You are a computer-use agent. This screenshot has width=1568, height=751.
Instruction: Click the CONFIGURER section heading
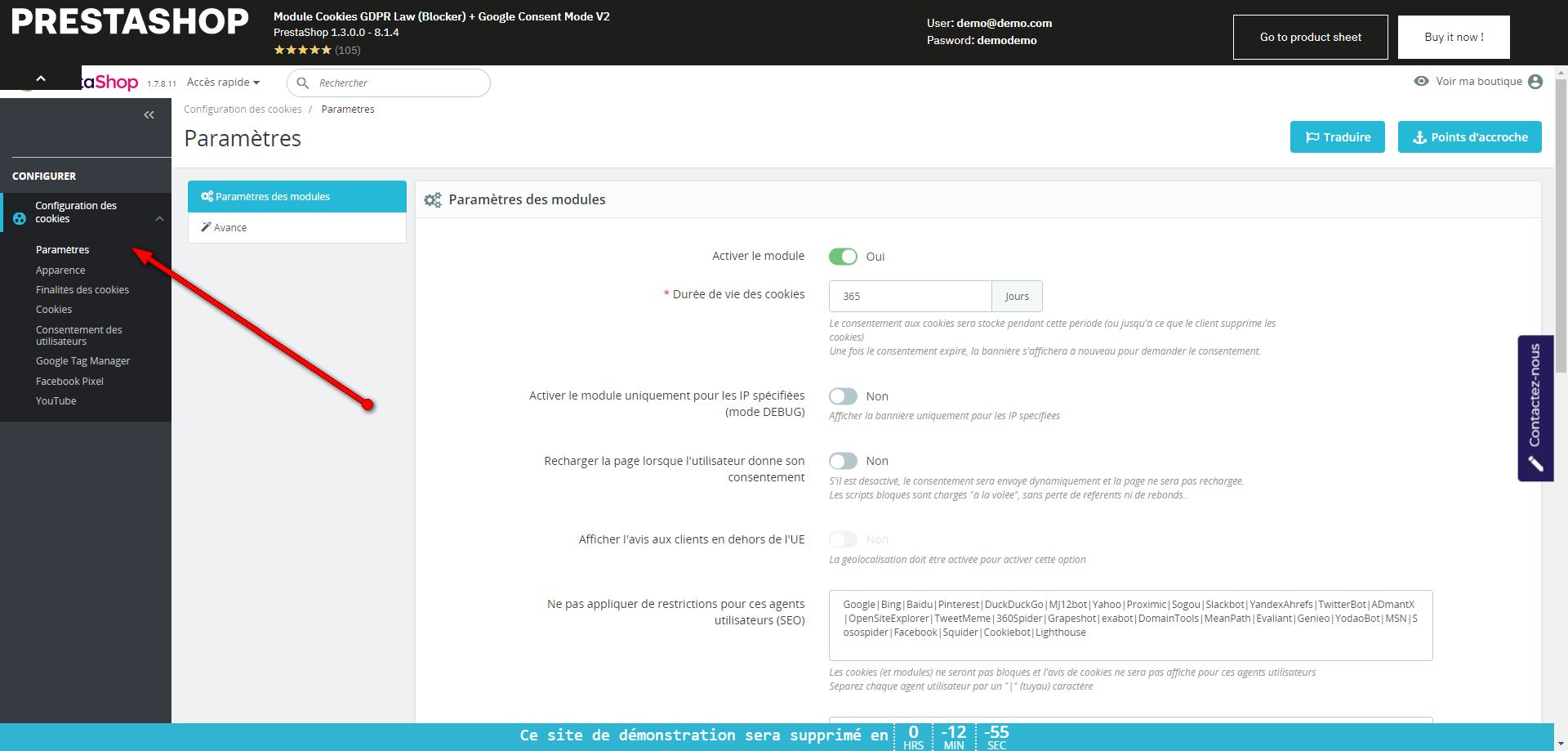tap(44, 177)
